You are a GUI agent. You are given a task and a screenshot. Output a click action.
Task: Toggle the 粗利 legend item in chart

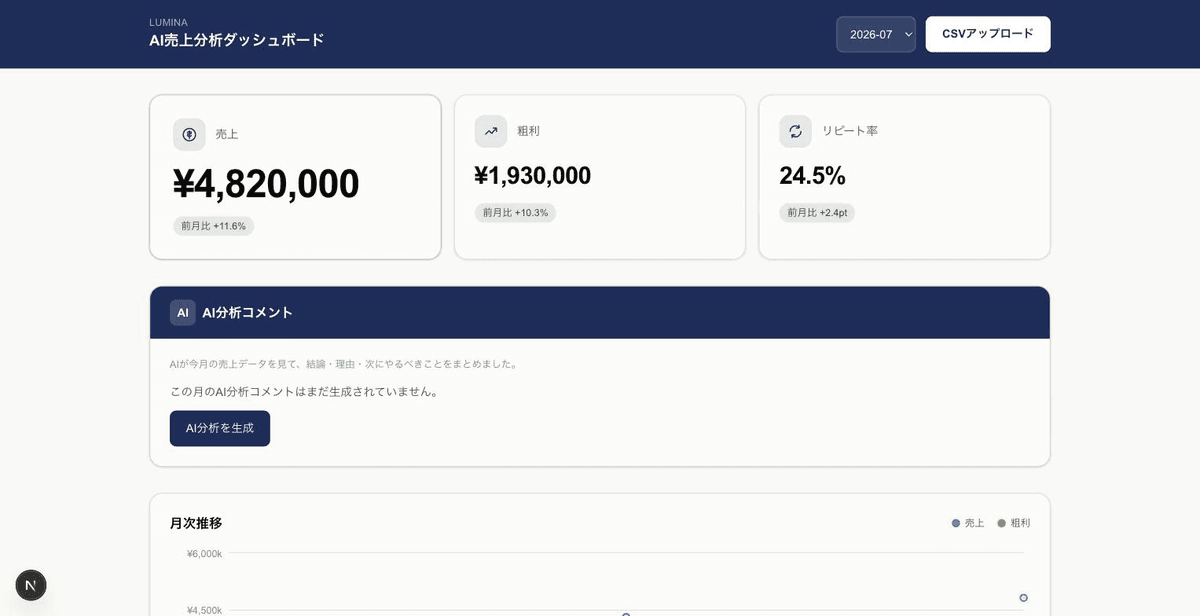click(x=1014, y=523)
